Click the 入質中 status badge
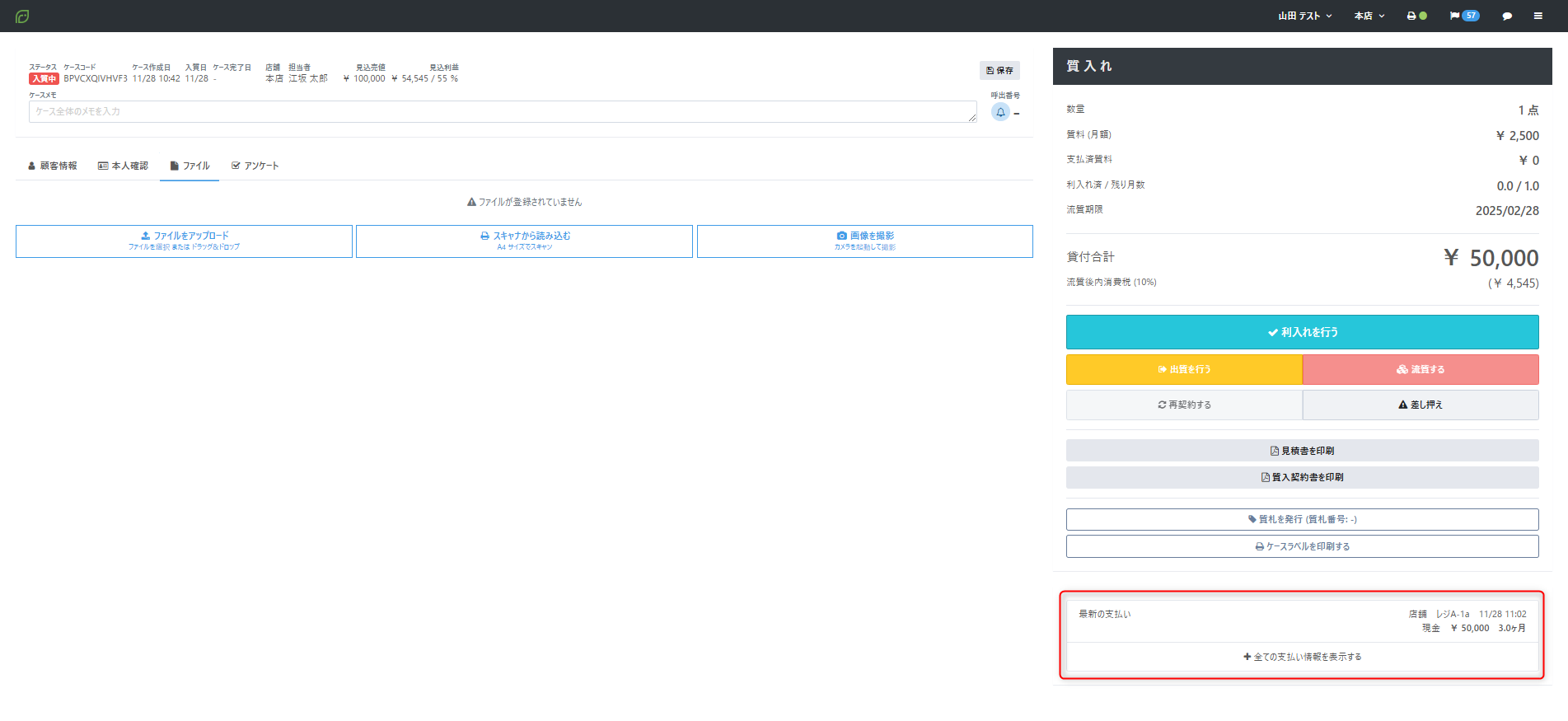 (44, 79)
